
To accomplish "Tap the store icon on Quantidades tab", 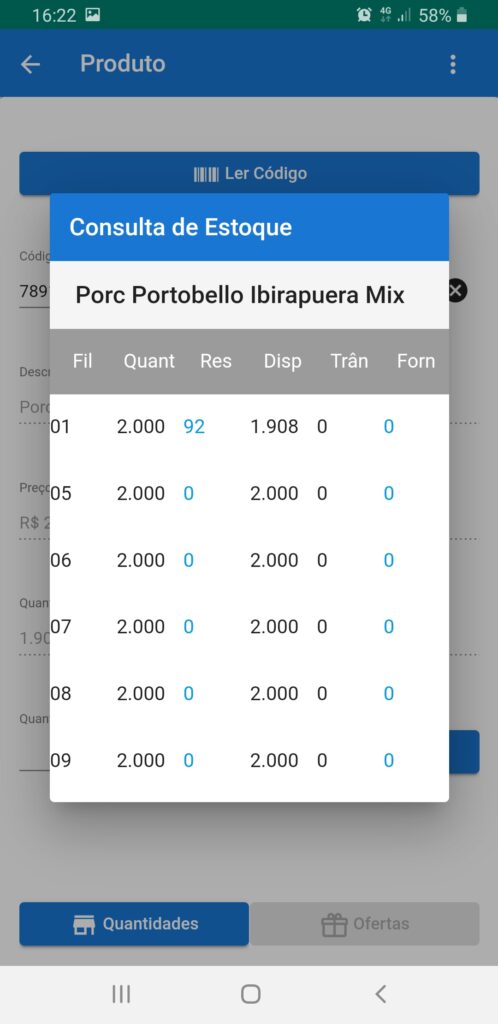I will click(84, 924).
